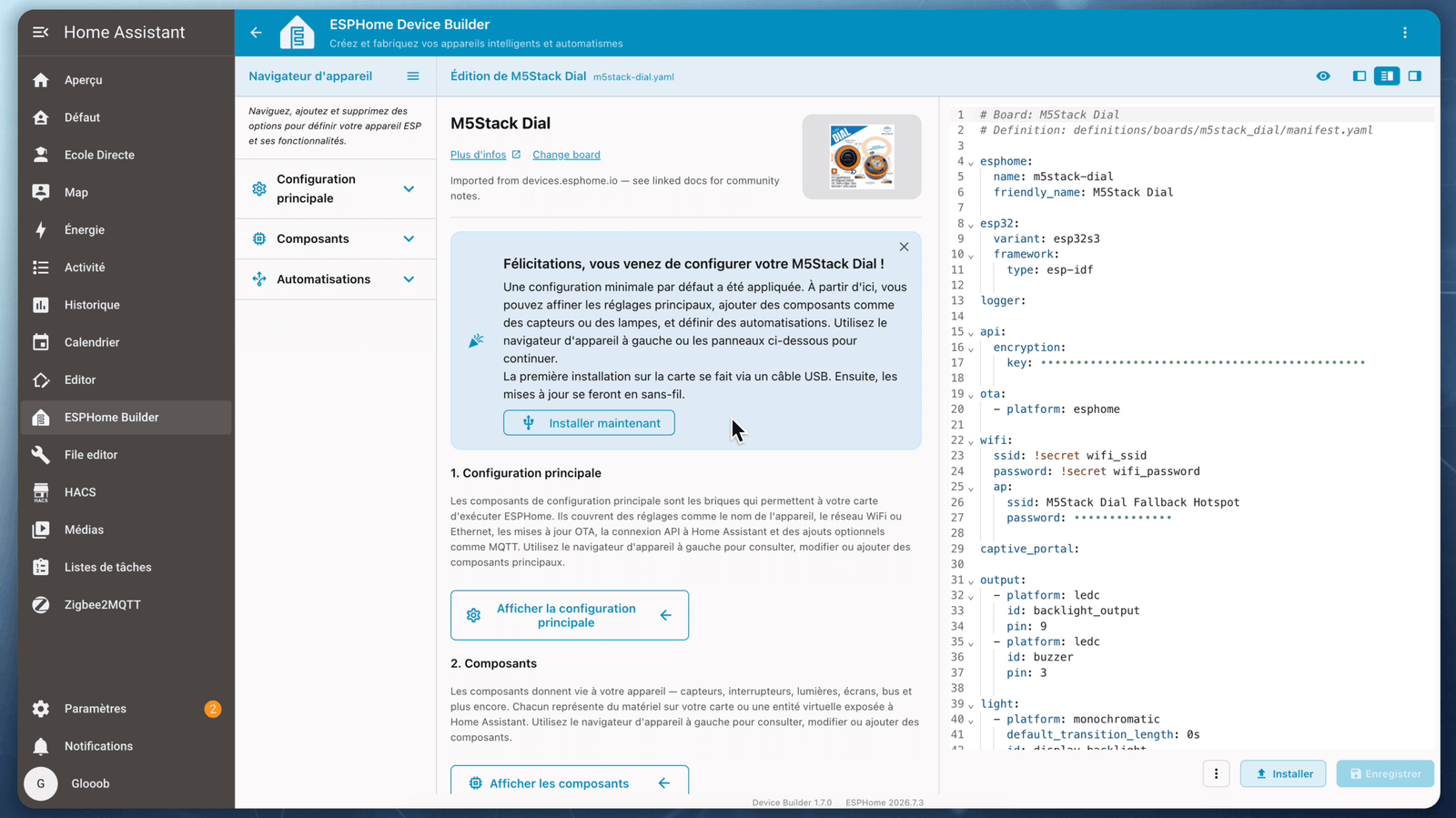Click the m5stack-dial.yaml file name
The height and width of the screenshot is (818, 1456).
633,77
